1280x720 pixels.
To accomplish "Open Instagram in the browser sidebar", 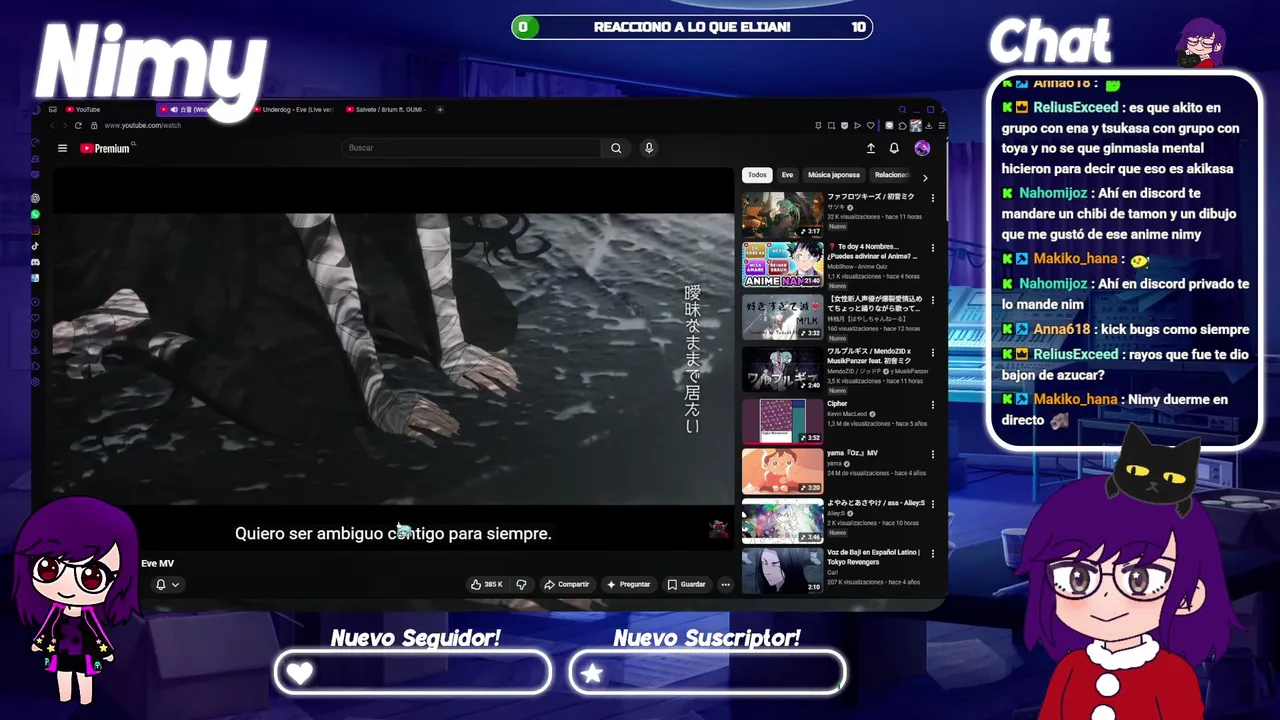I will 36,230.
